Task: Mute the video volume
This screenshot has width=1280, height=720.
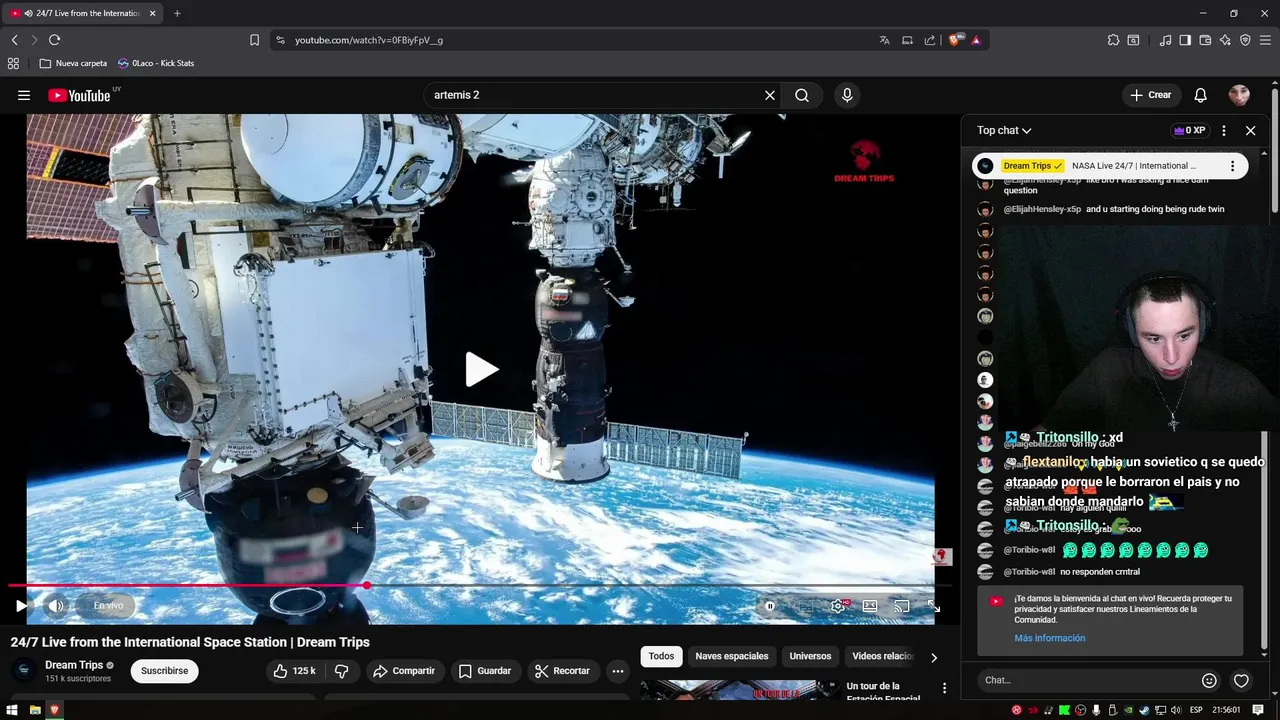Action: click(56, 605)
